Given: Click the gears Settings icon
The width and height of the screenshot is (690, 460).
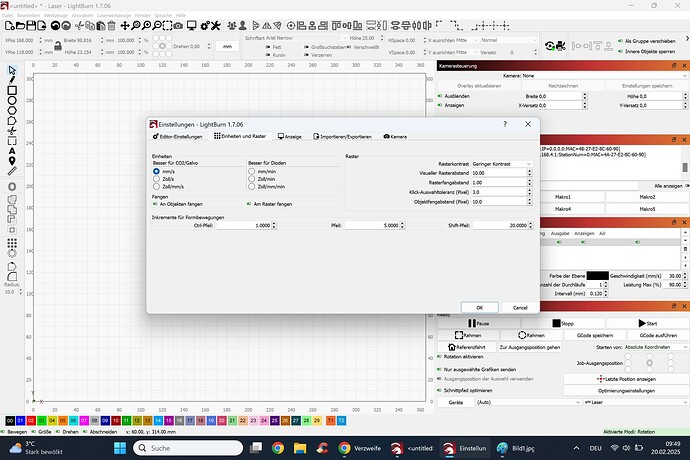Looking at the screenshot, I should [x=205, y=26].
